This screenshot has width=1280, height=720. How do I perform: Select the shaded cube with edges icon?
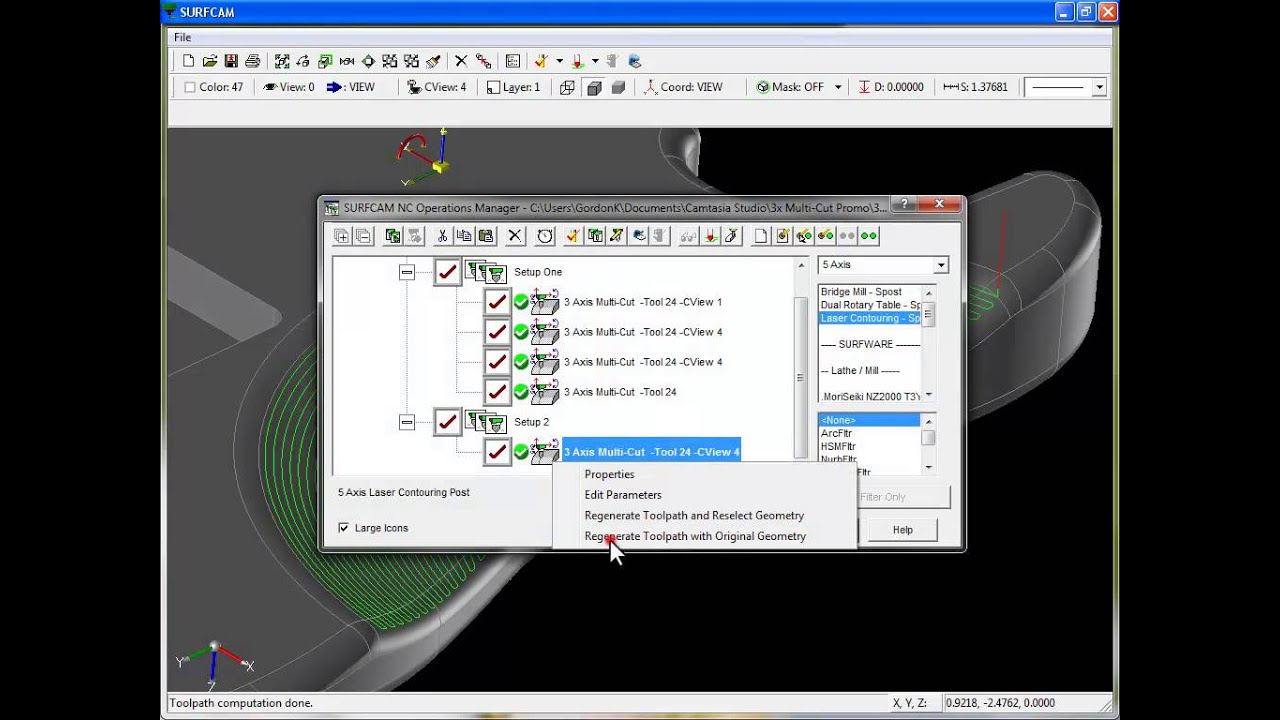[x=594, y=87]
